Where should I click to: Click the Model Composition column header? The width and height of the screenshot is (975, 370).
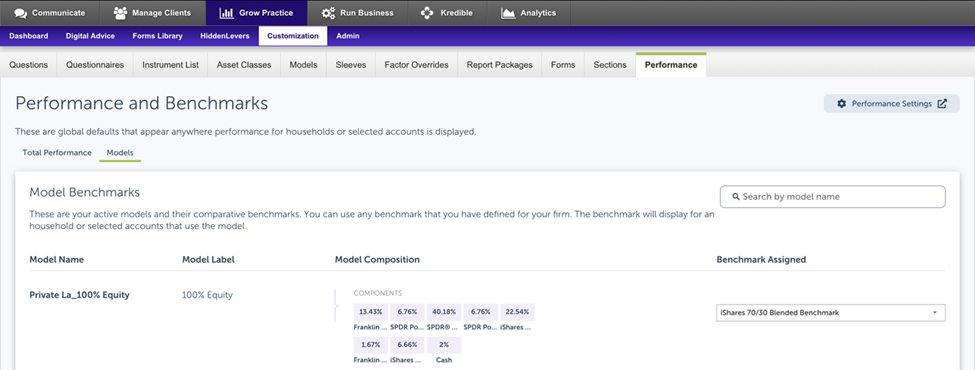pyautogui.click(x=377, y=259)
